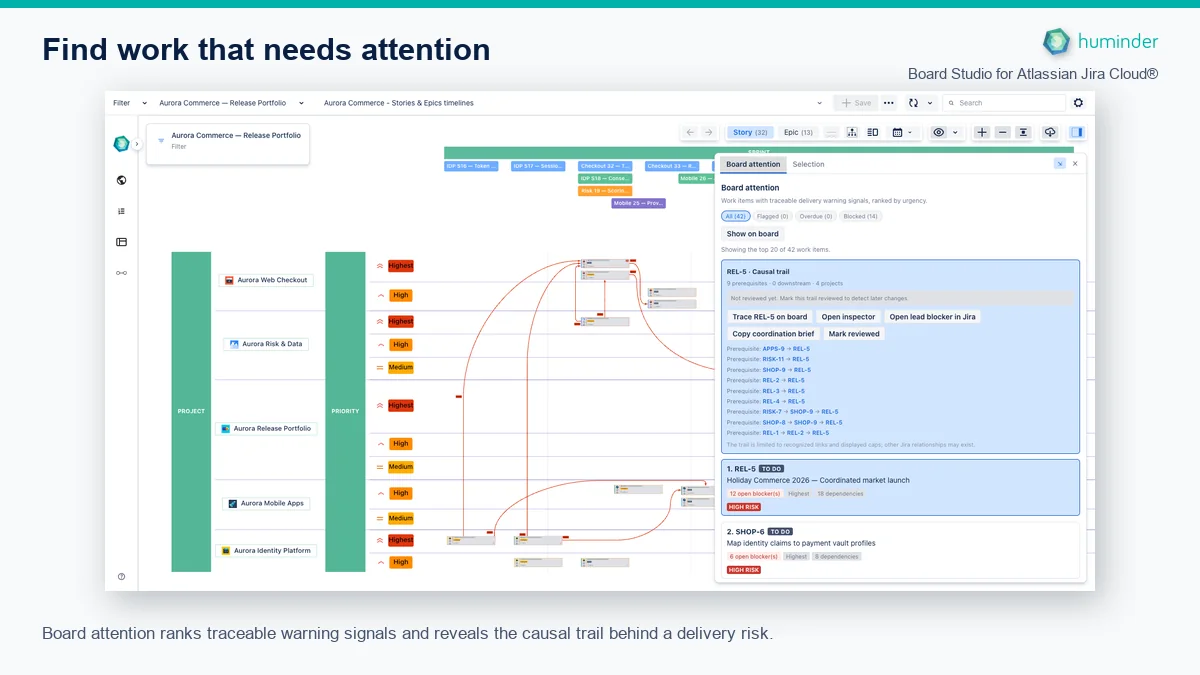Screen dimensions: 1200x675
Task: Open the eye visibility dropdown arrow
Action: click(x=955, y=132)
